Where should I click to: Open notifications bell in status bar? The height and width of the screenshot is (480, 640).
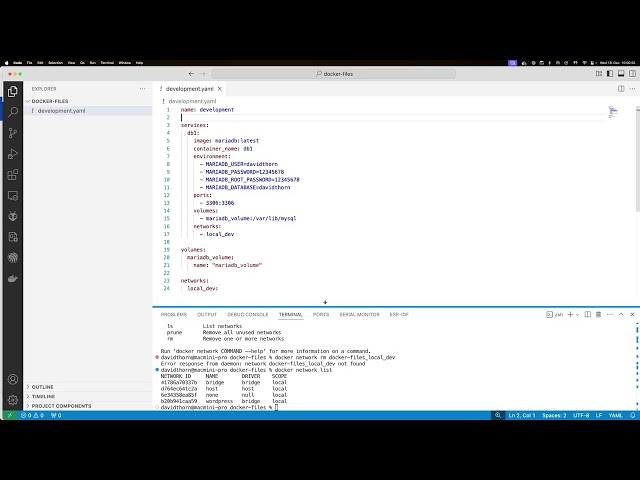(632, 415)
